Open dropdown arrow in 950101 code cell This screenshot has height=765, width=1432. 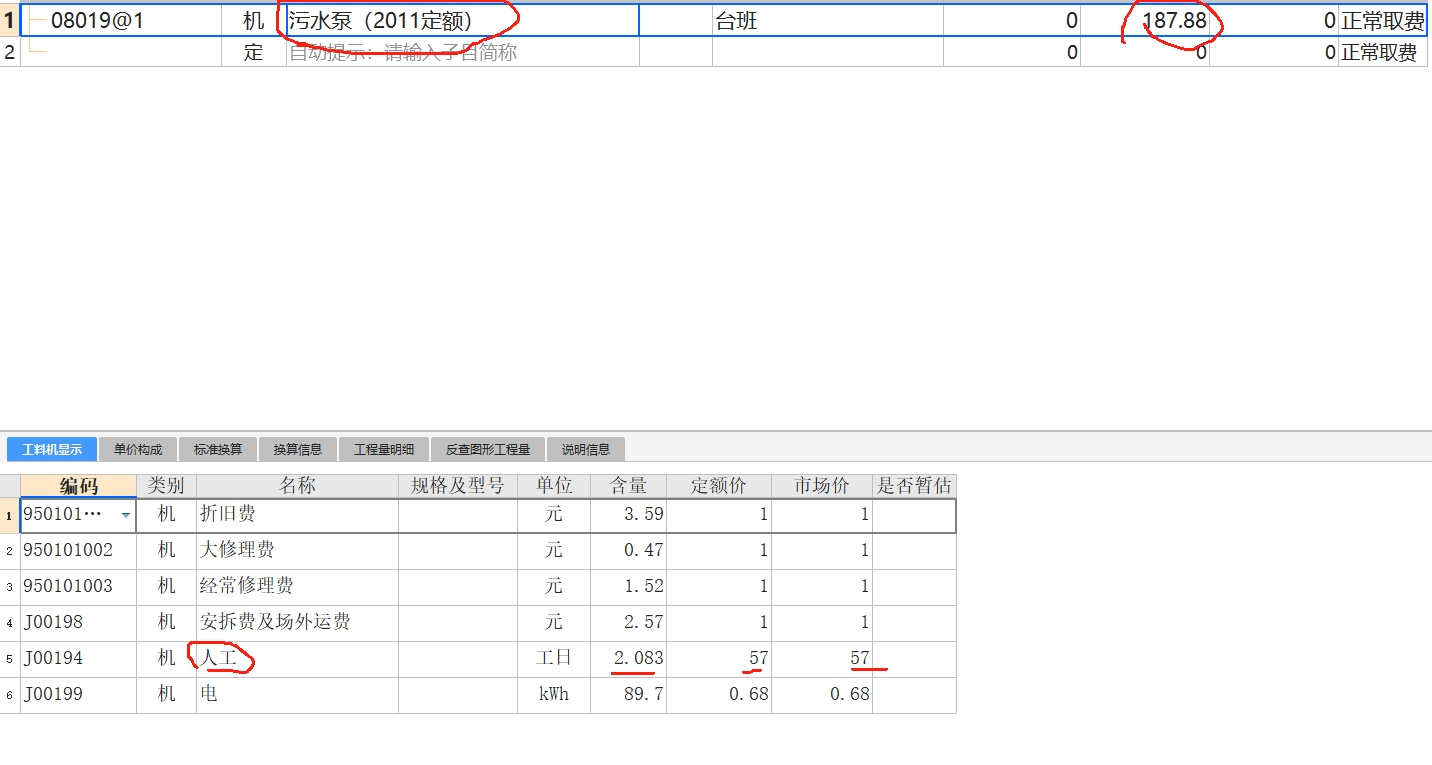tap(125, 515)
